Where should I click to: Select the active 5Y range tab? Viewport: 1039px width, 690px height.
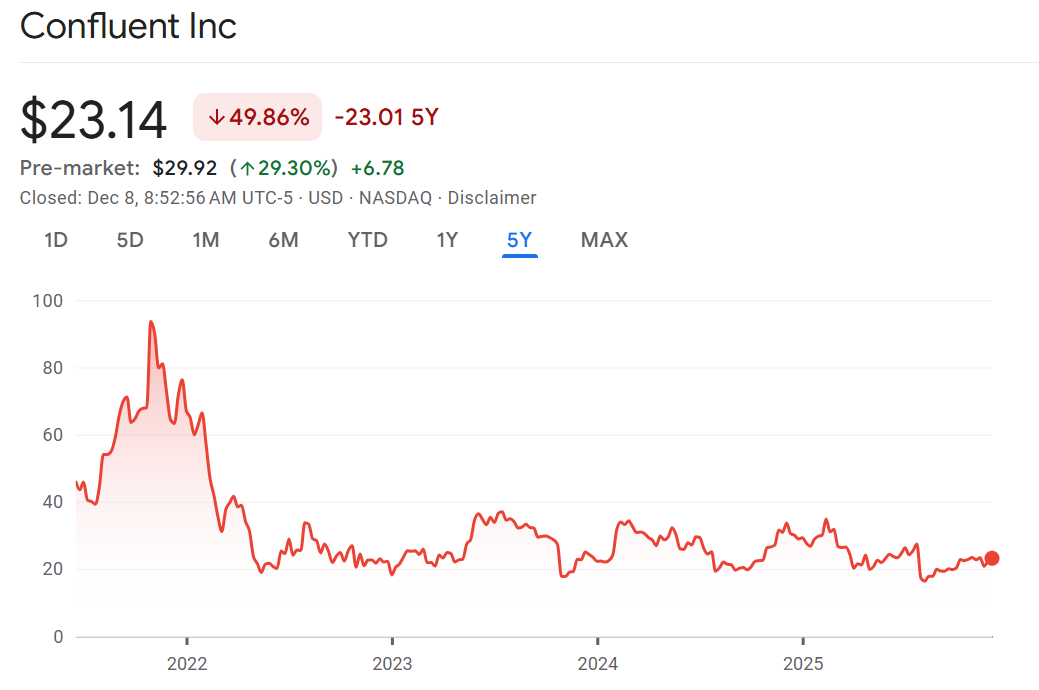tap(520, 240)
